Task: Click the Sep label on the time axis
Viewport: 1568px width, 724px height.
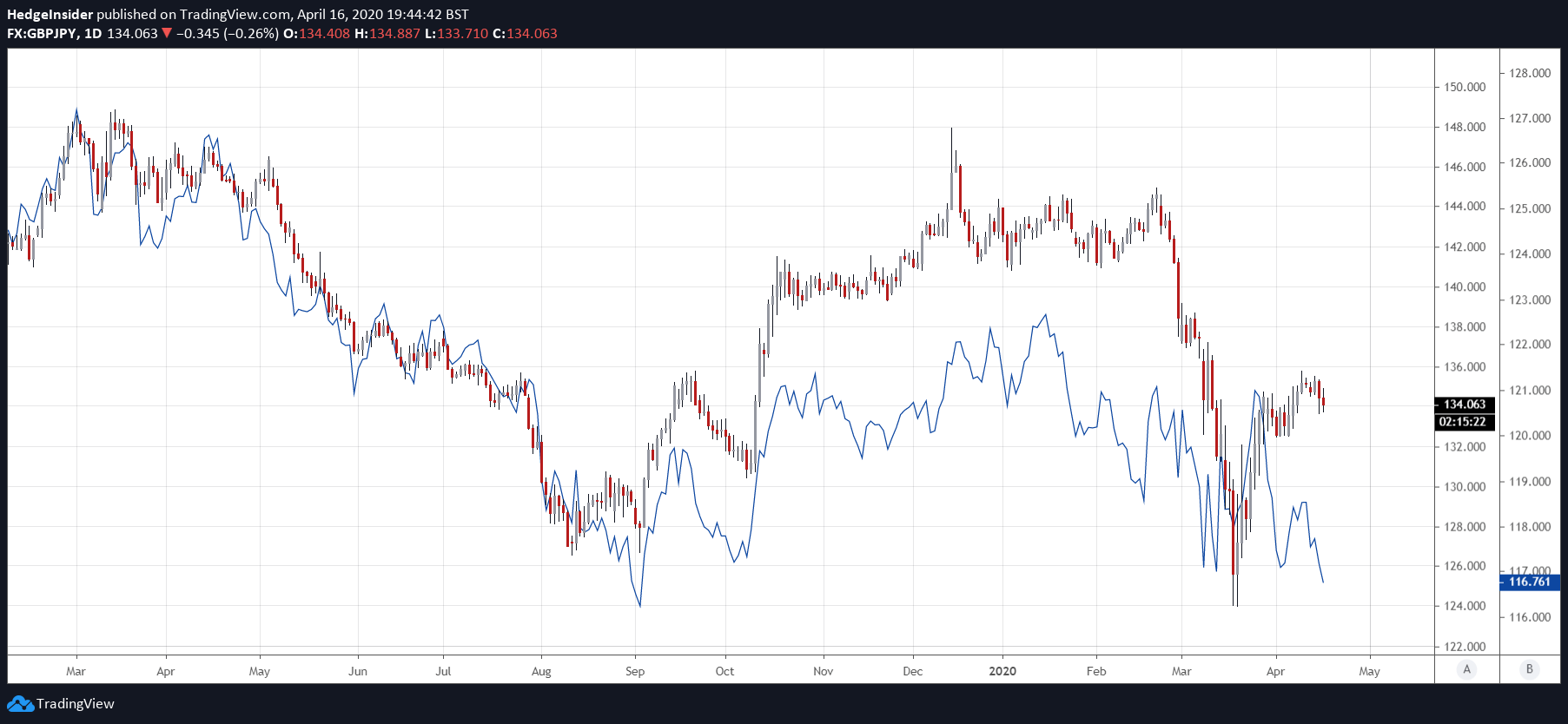Action: 635,671
